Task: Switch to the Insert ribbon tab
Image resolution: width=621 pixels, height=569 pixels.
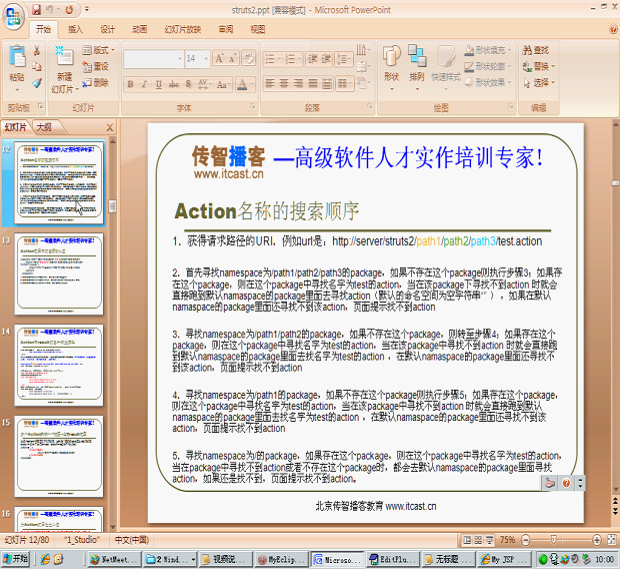Action: [x=76, y=30]
